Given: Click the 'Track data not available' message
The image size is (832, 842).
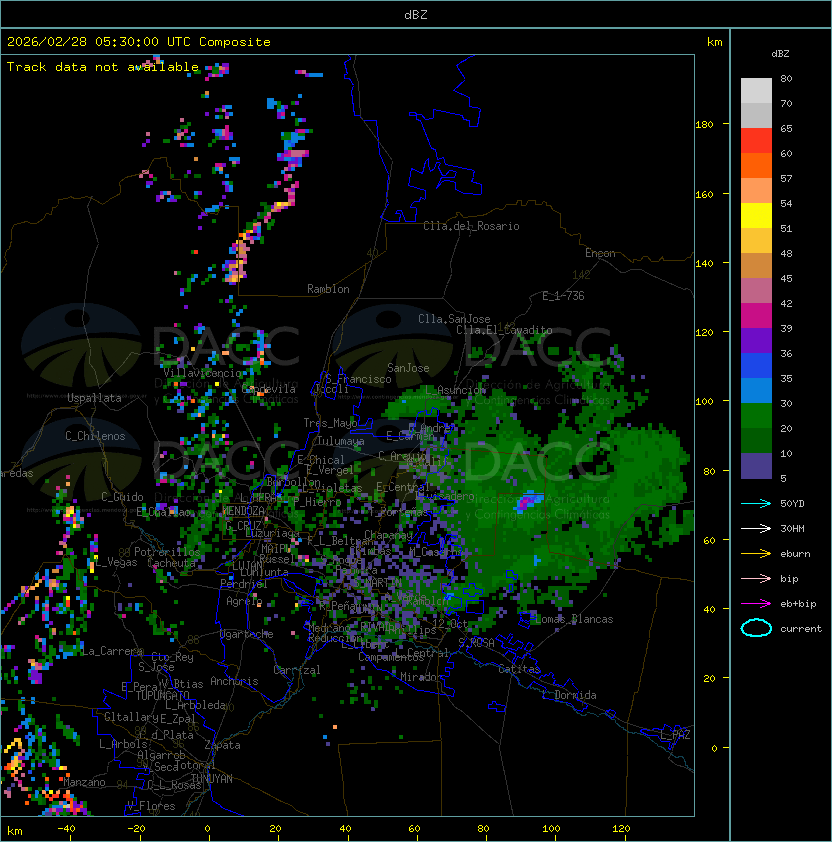Looking at the screenshot, I should [x=103, y=67].
